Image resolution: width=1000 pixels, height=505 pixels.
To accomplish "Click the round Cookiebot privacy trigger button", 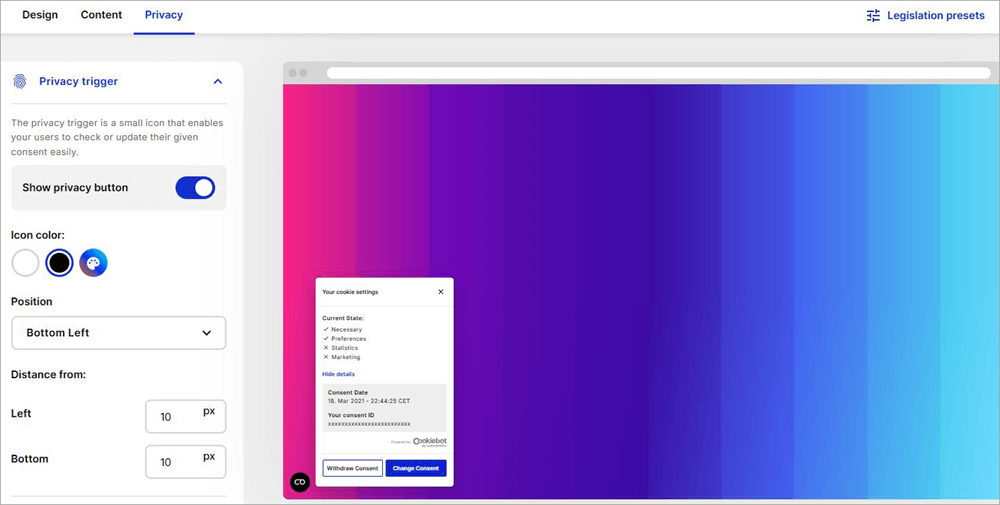I will [299, 482].
